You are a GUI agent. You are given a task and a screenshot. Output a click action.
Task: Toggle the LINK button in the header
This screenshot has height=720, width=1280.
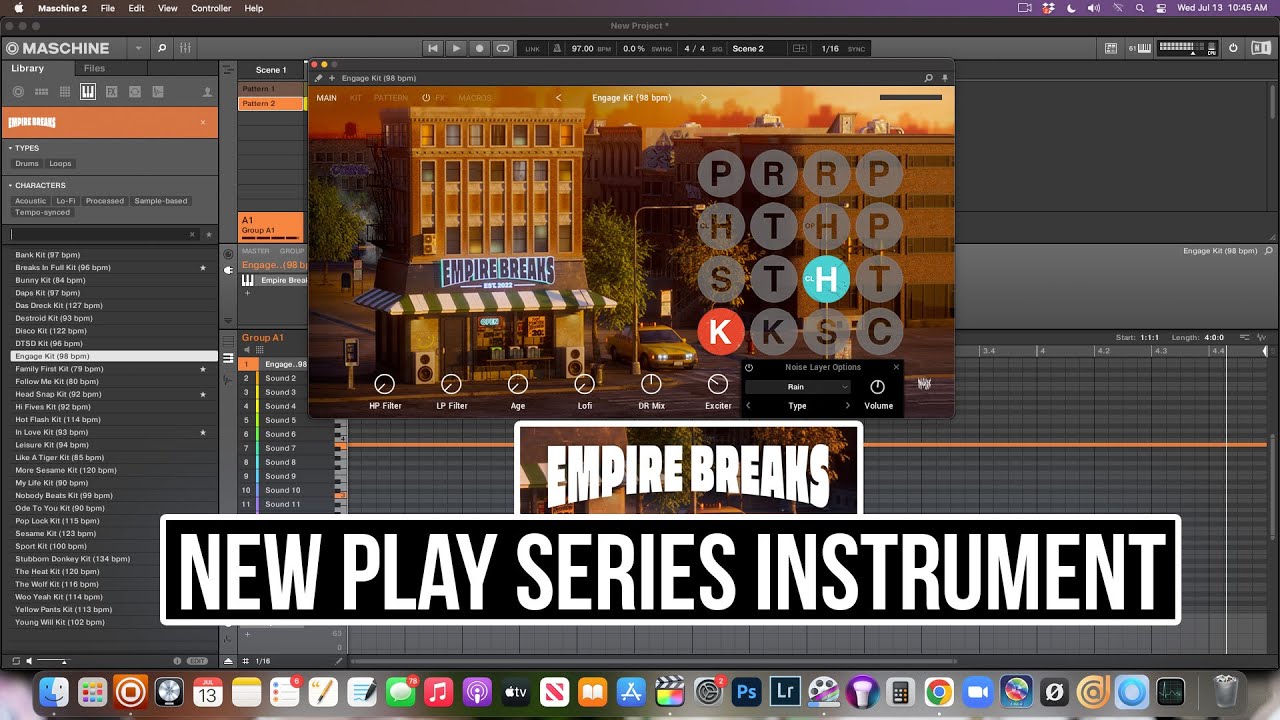[x=532, y=48]
